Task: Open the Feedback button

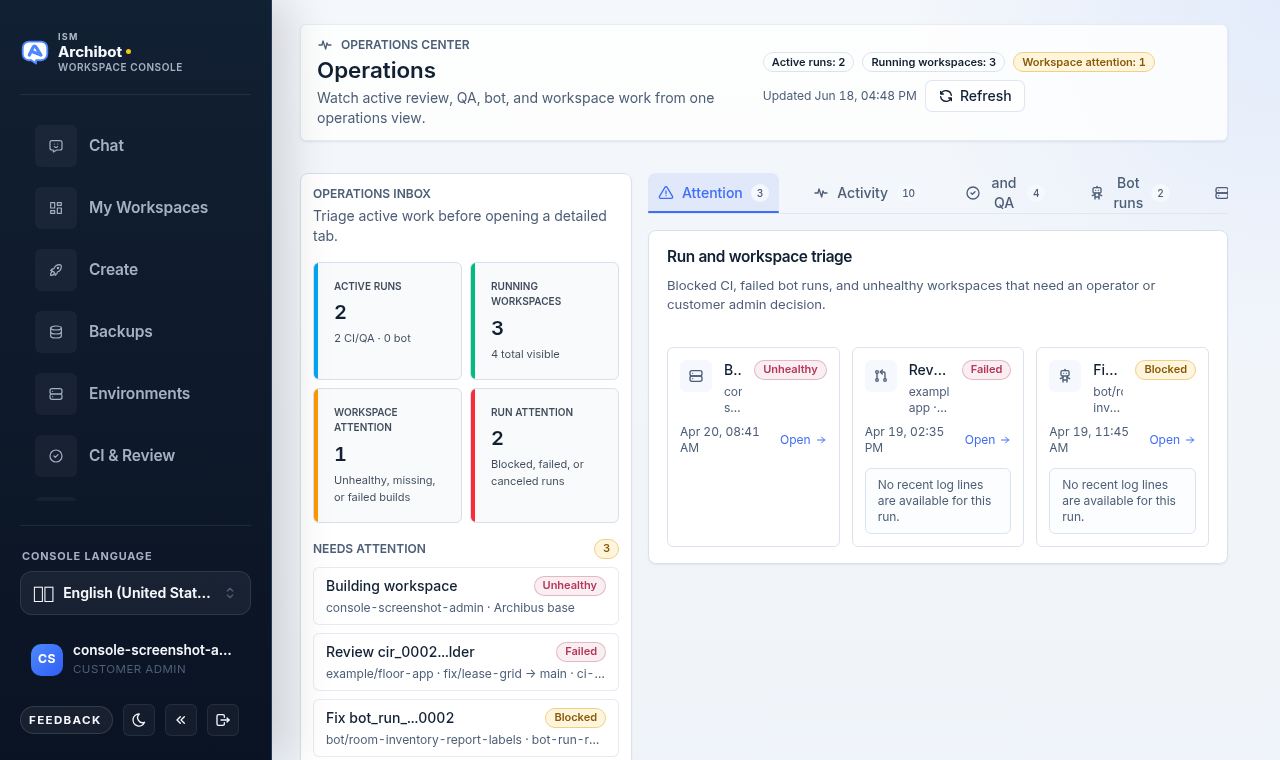Action: pyautogui.click(x=66, y=720)
